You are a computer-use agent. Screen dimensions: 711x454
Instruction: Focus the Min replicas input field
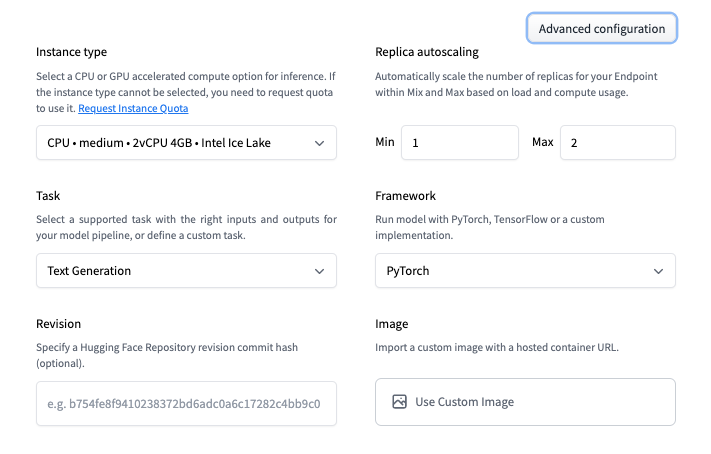tap(459, 143)
